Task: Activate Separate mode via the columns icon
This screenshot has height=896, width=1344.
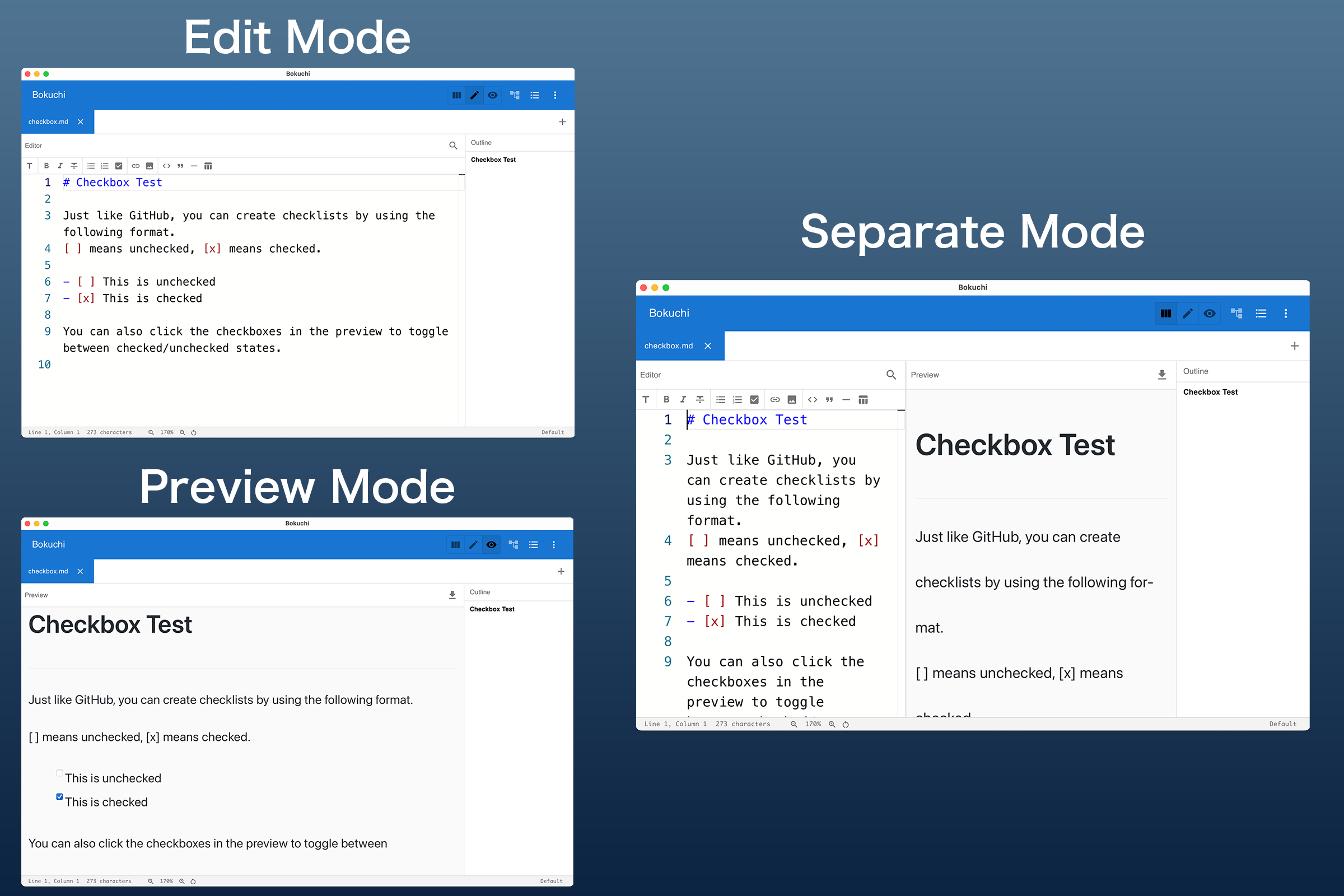Action: click(x=456, y=95)
